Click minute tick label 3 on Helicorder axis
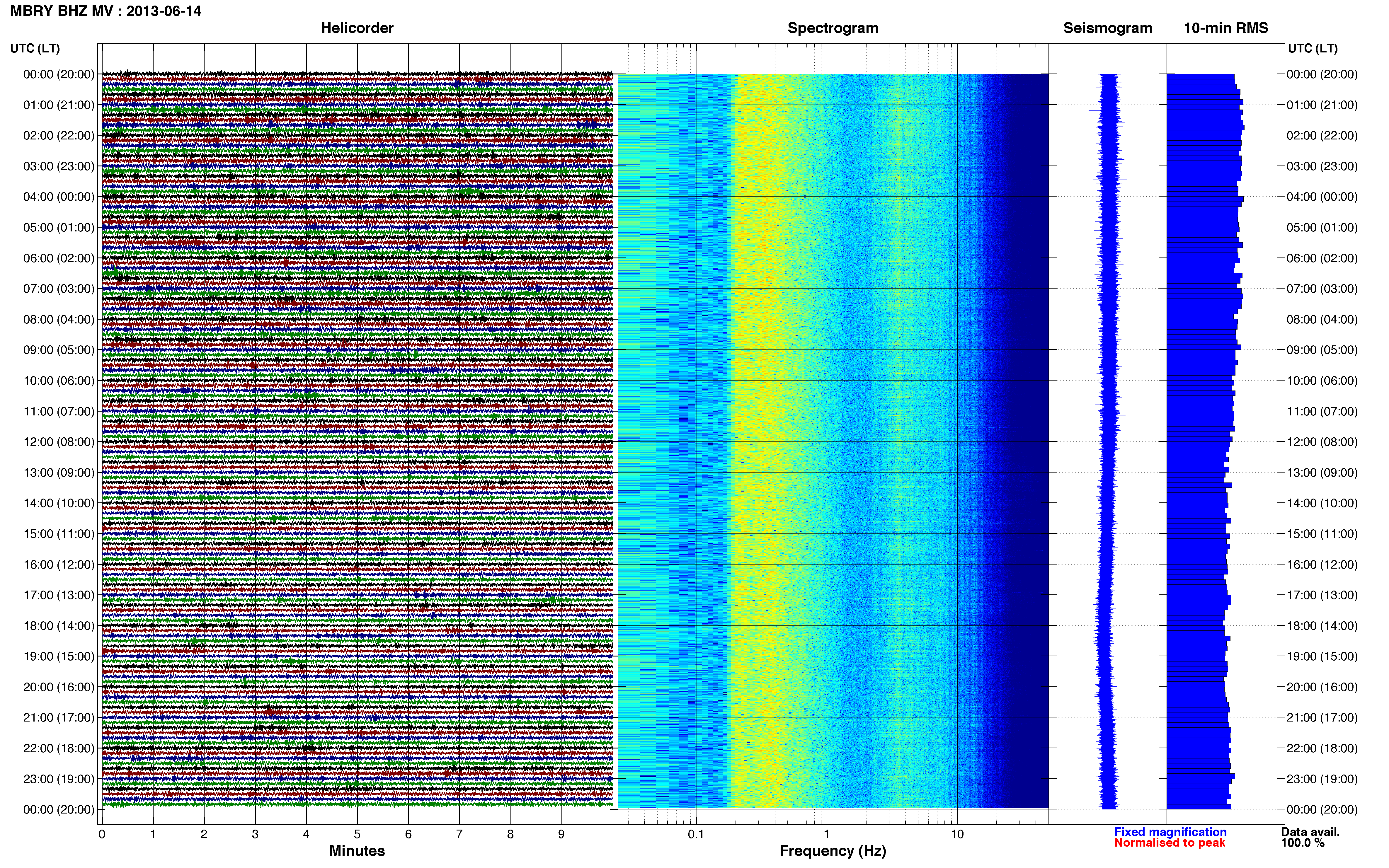Viewport: 1389px width, 868px height. [255, 834]
